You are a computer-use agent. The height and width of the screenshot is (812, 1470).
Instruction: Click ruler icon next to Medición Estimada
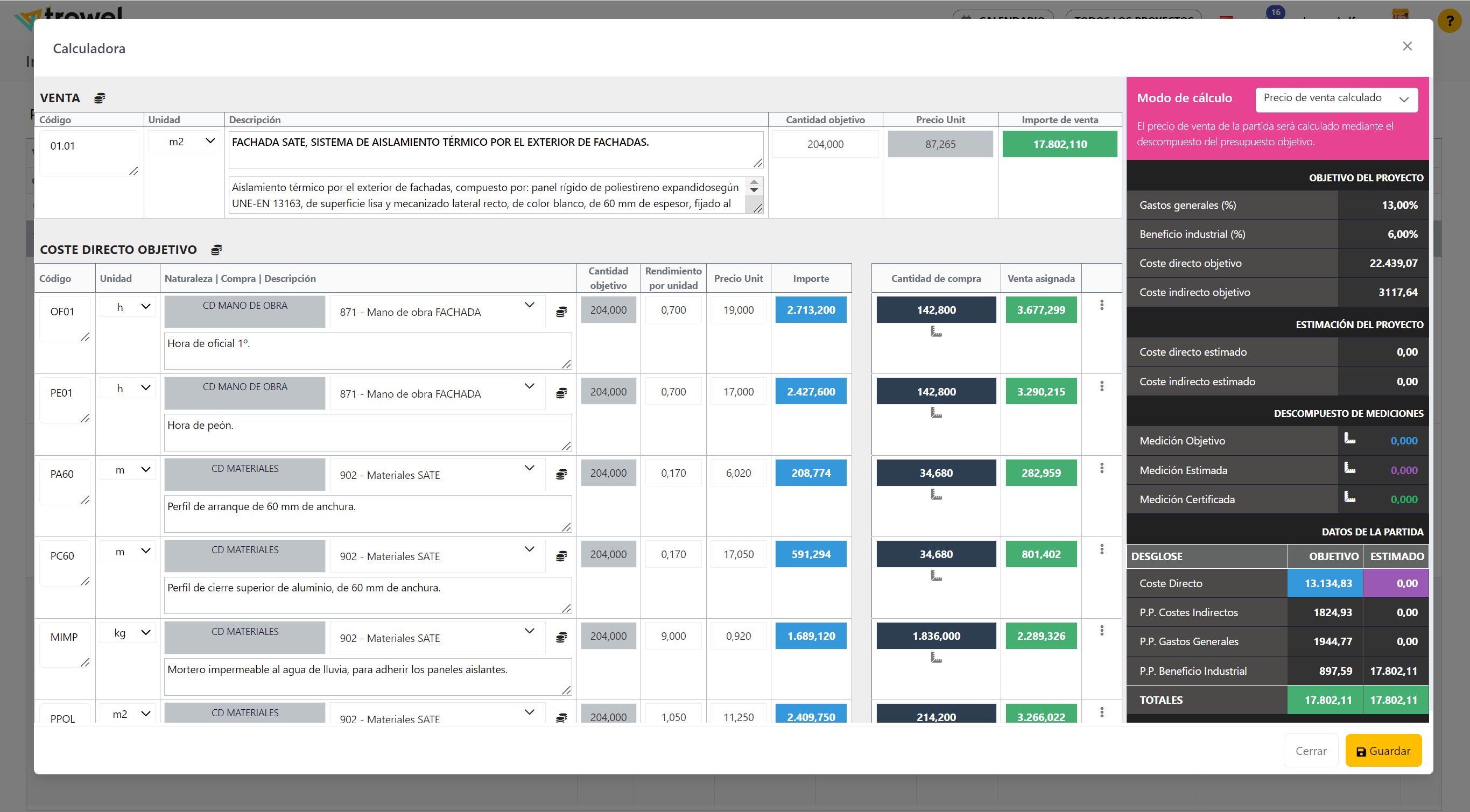[1349, 469]
